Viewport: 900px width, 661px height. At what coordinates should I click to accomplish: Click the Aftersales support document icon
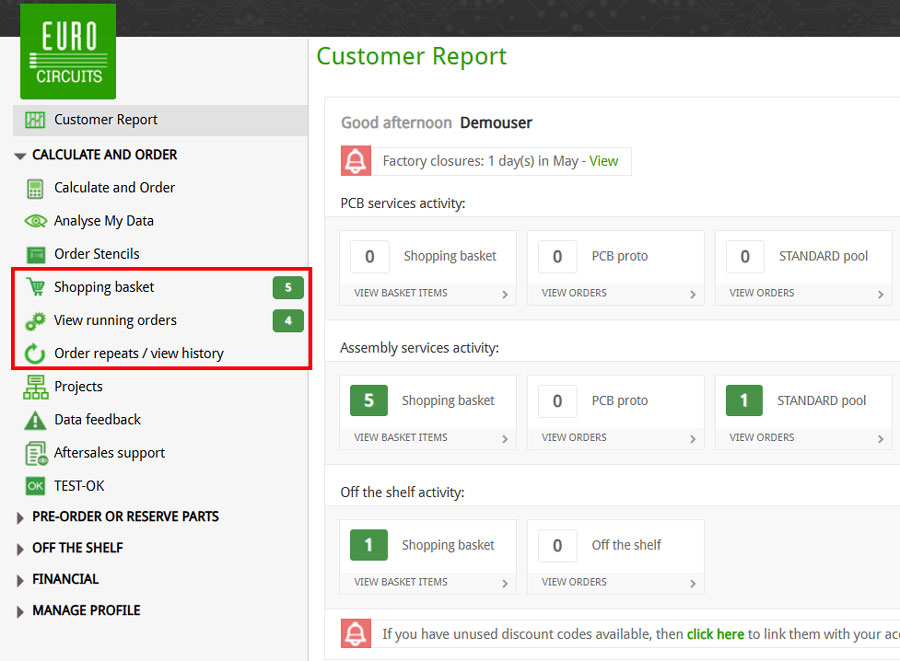pos(36,453)
